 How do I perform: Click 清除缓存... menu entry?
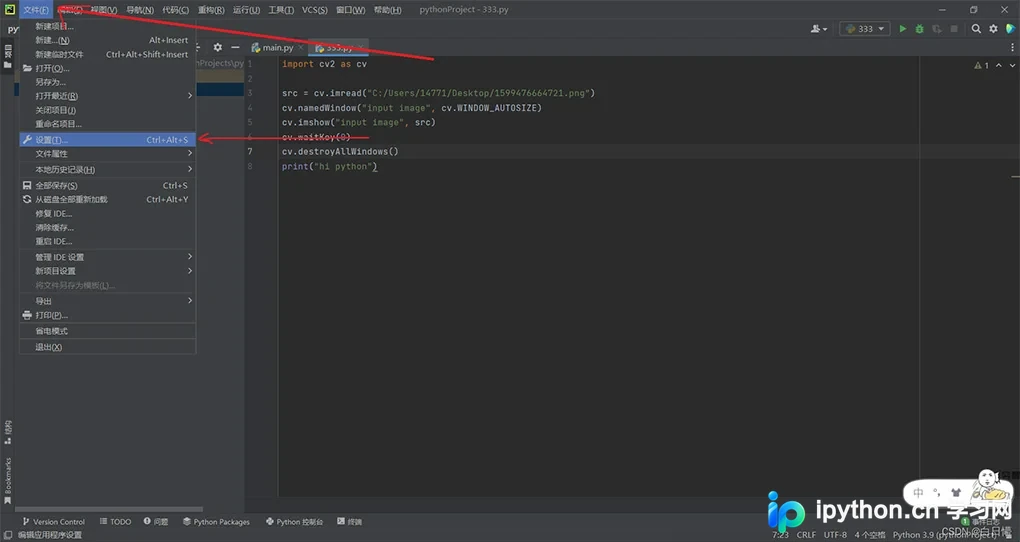(x=107, y=228)
